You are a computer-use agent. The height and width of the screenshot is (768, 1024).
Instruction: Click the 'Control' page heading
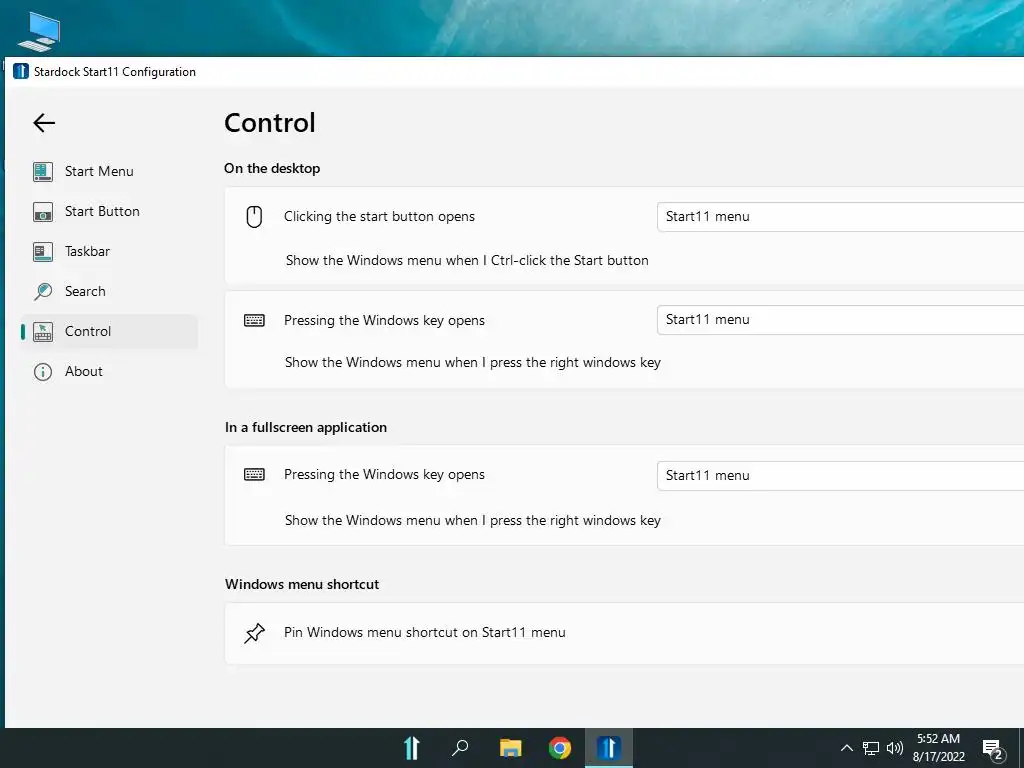coord(270,123)
